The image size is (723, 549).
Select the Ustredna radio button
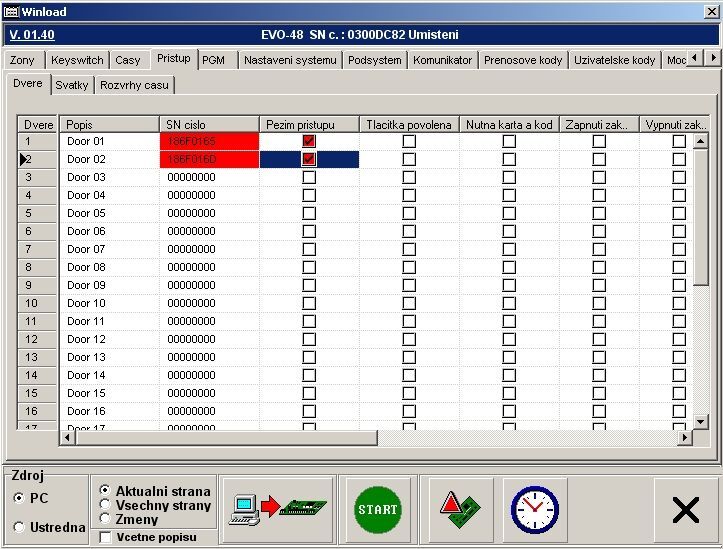tap(19, 527)
